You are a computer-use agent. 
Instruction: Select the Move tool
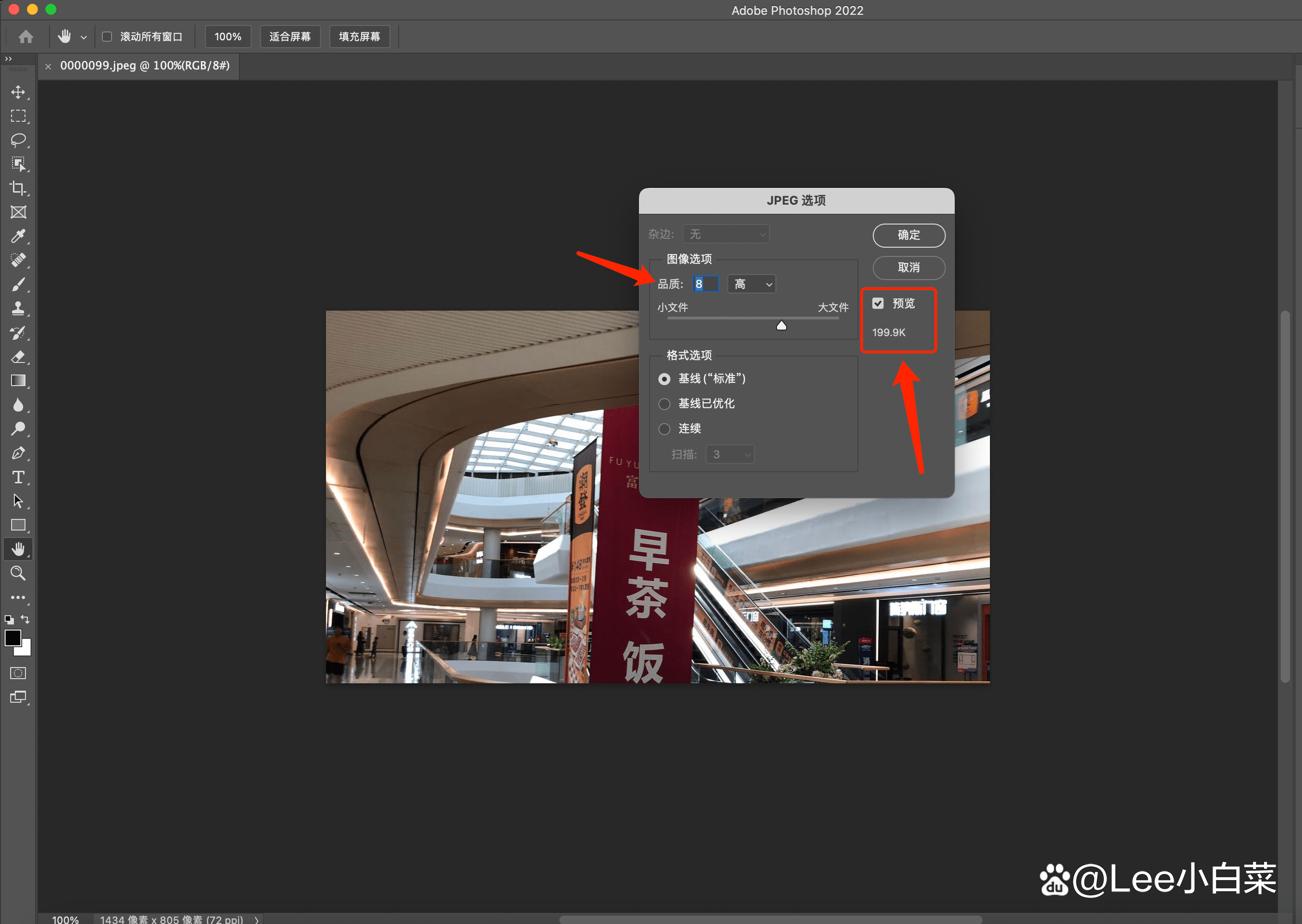(x=18, y=92)
